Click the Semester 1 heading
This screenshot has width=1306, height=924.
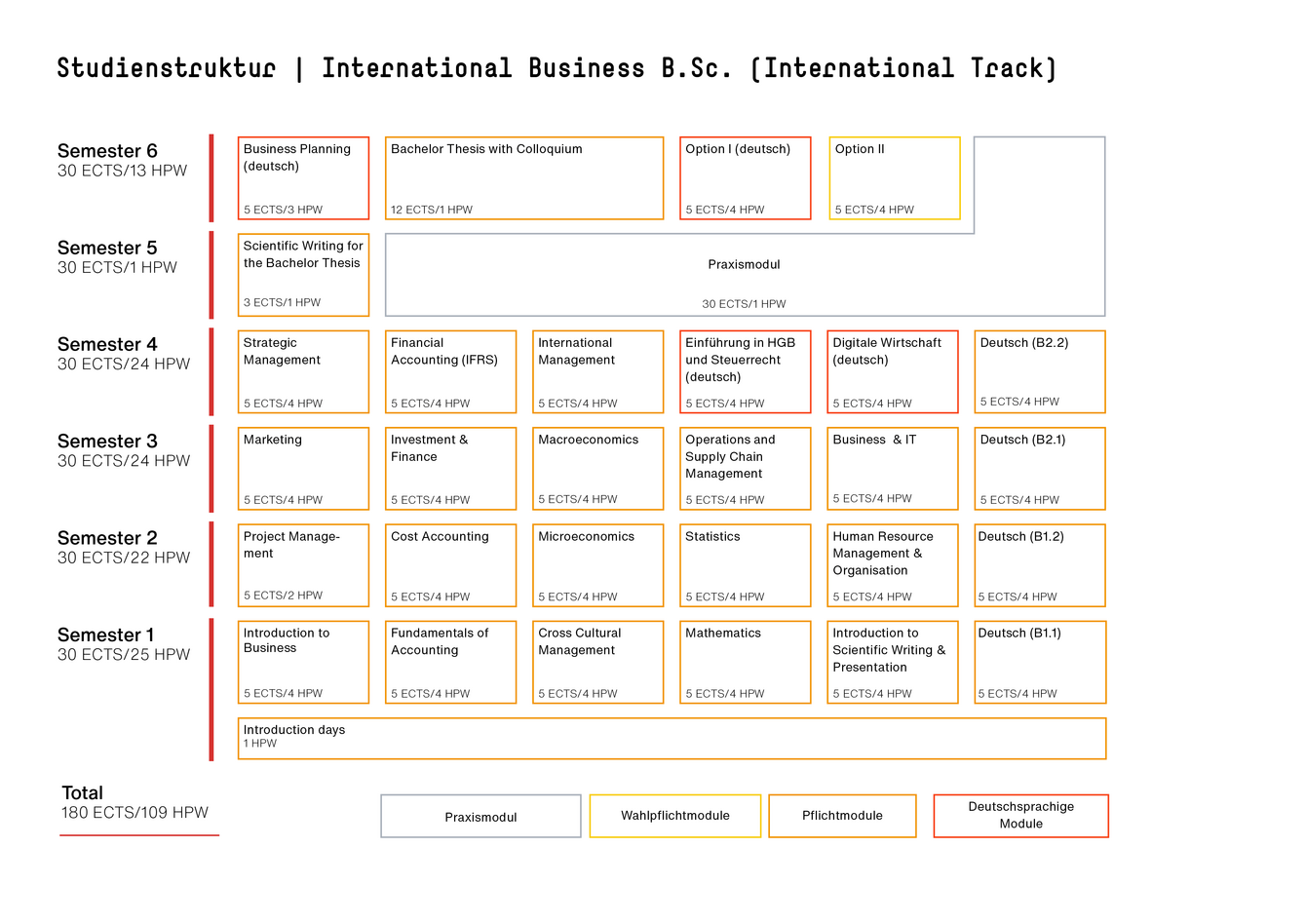(106, 635)
